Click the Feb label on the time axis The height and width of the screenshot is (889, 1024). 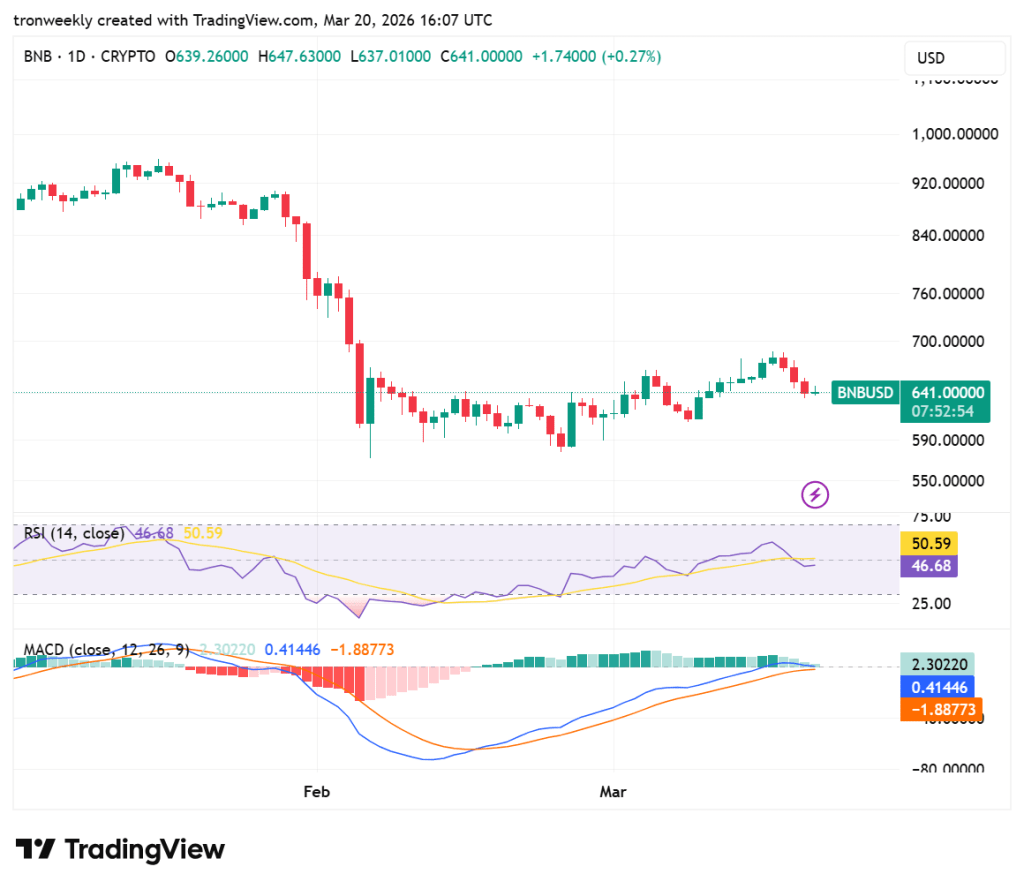coord(316,791)
